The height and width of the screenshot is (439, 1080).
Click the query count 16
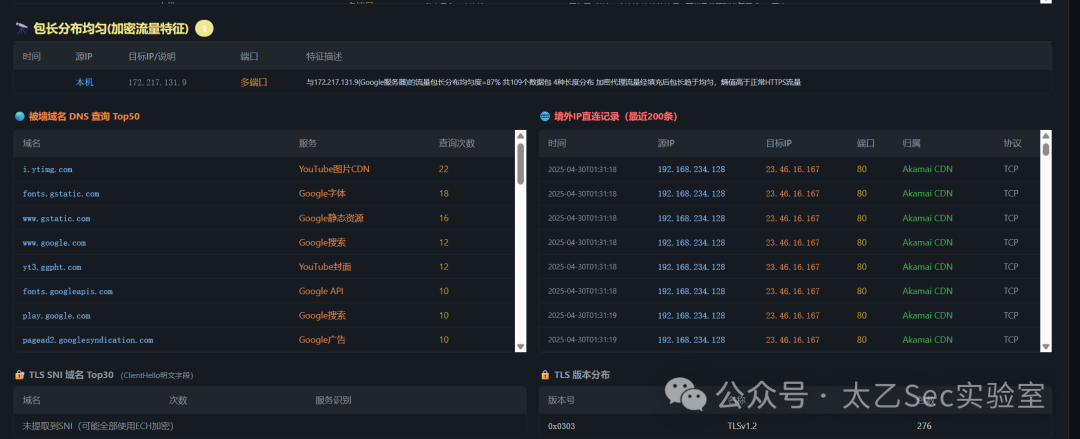tap(444, 218)
